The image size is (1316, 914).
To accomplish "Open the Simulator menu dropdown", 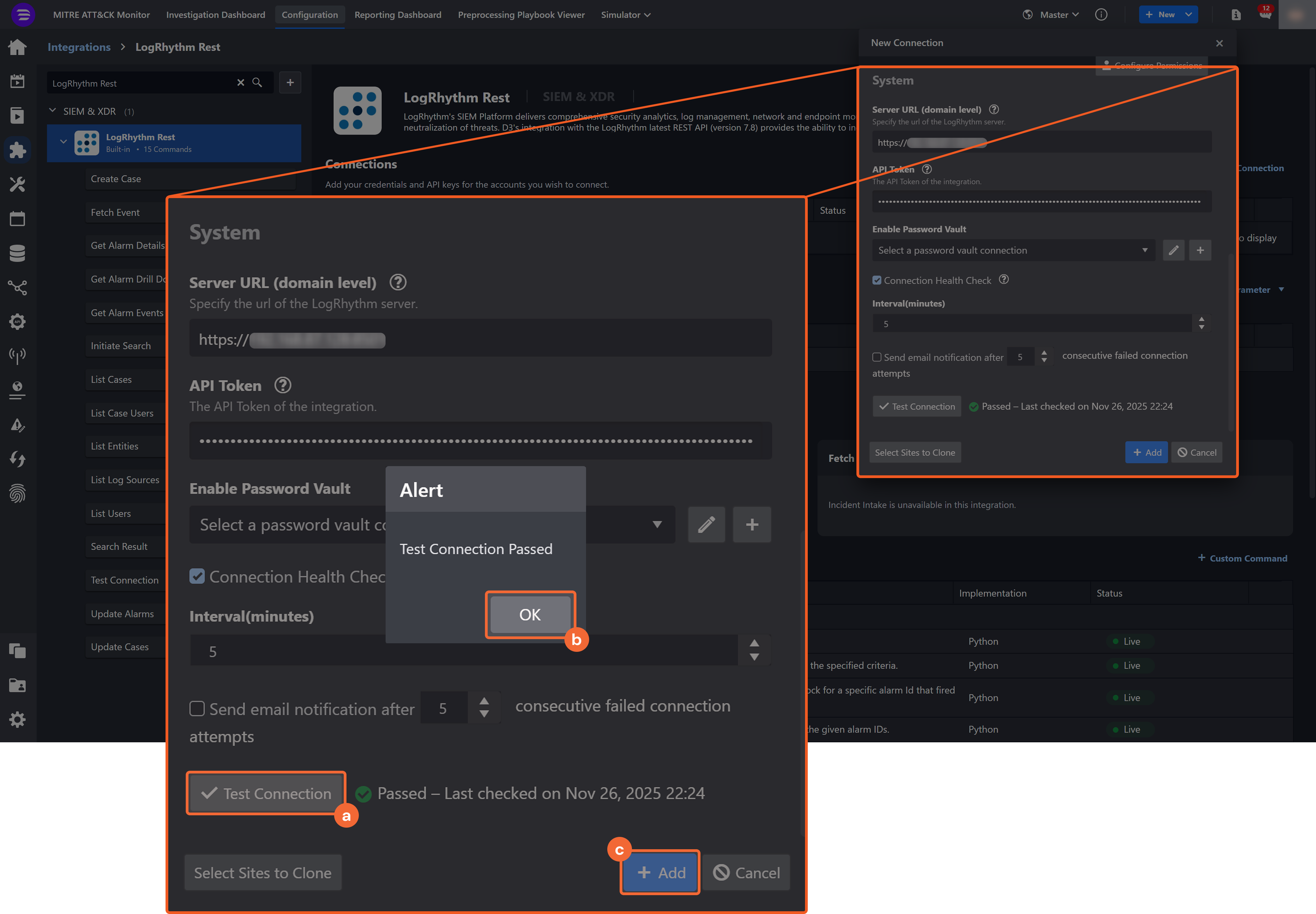I will pos(625,15).
